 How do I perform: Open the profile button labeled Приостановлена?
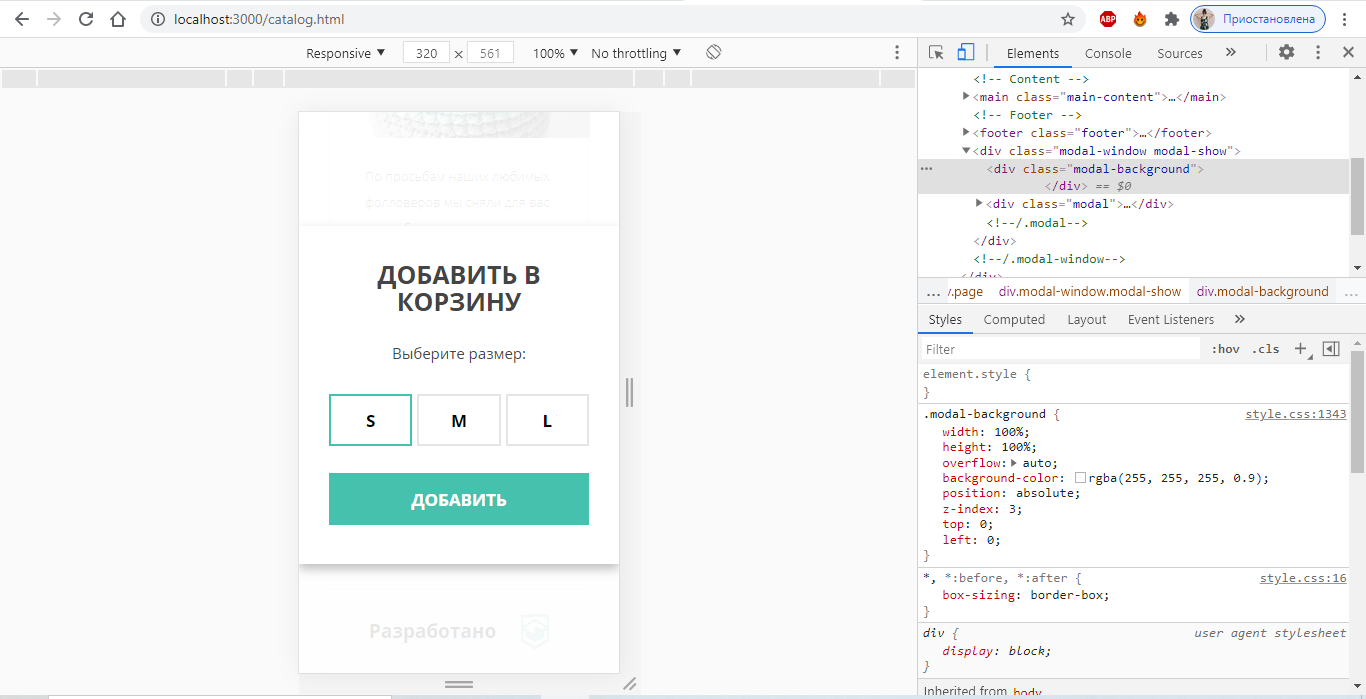(x=1258, y=19)
